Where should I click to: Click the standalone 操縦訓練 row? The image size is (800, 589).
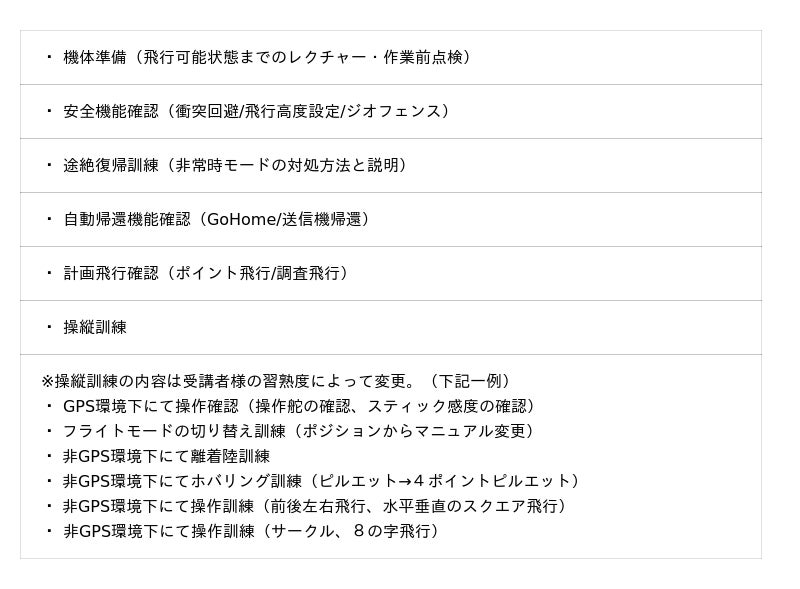pyautogui.click(x=95, y=327)
